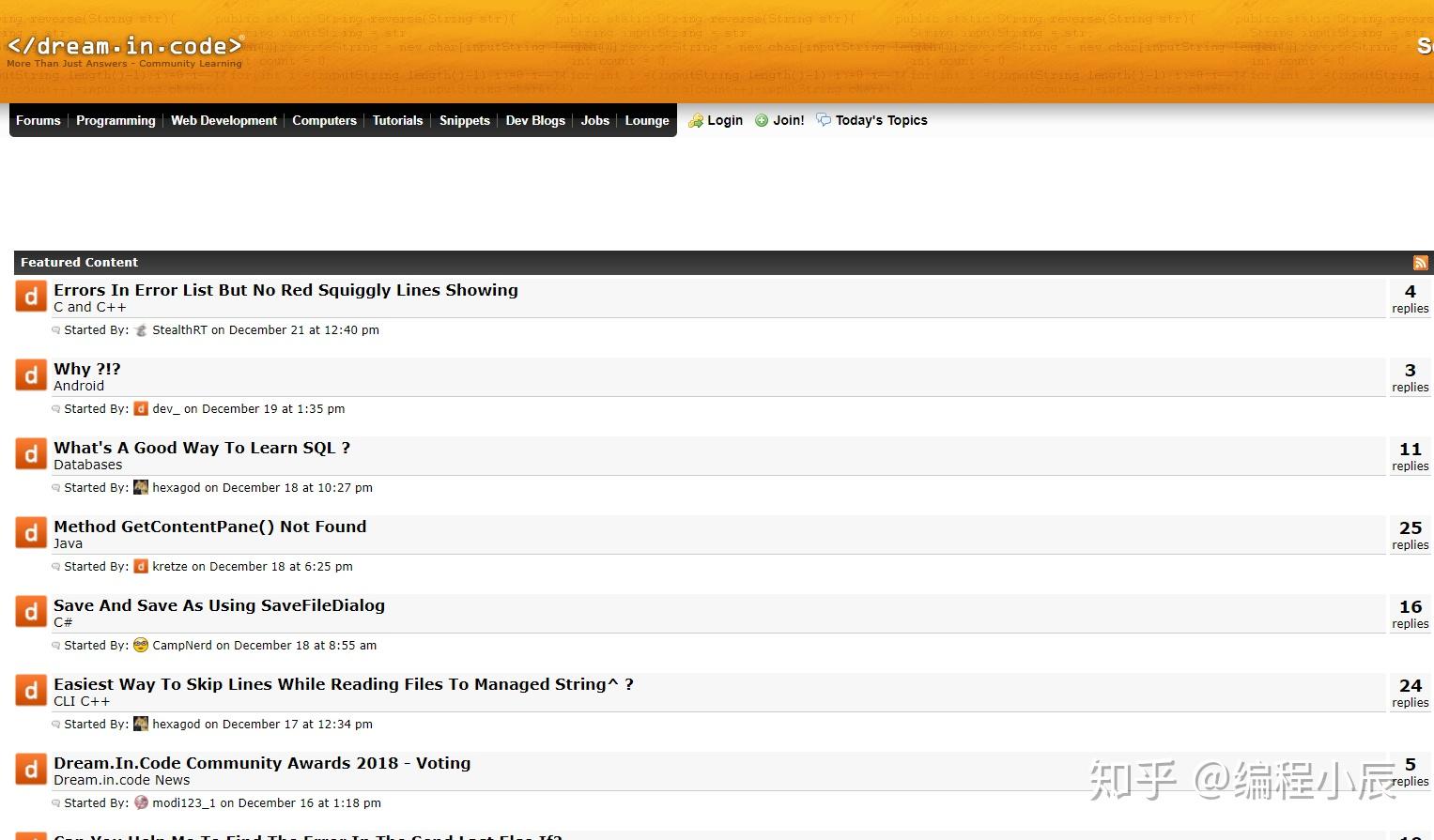
Task: Click the orange icon beside Community Awards 2018 topic
Action: (31, 770)
